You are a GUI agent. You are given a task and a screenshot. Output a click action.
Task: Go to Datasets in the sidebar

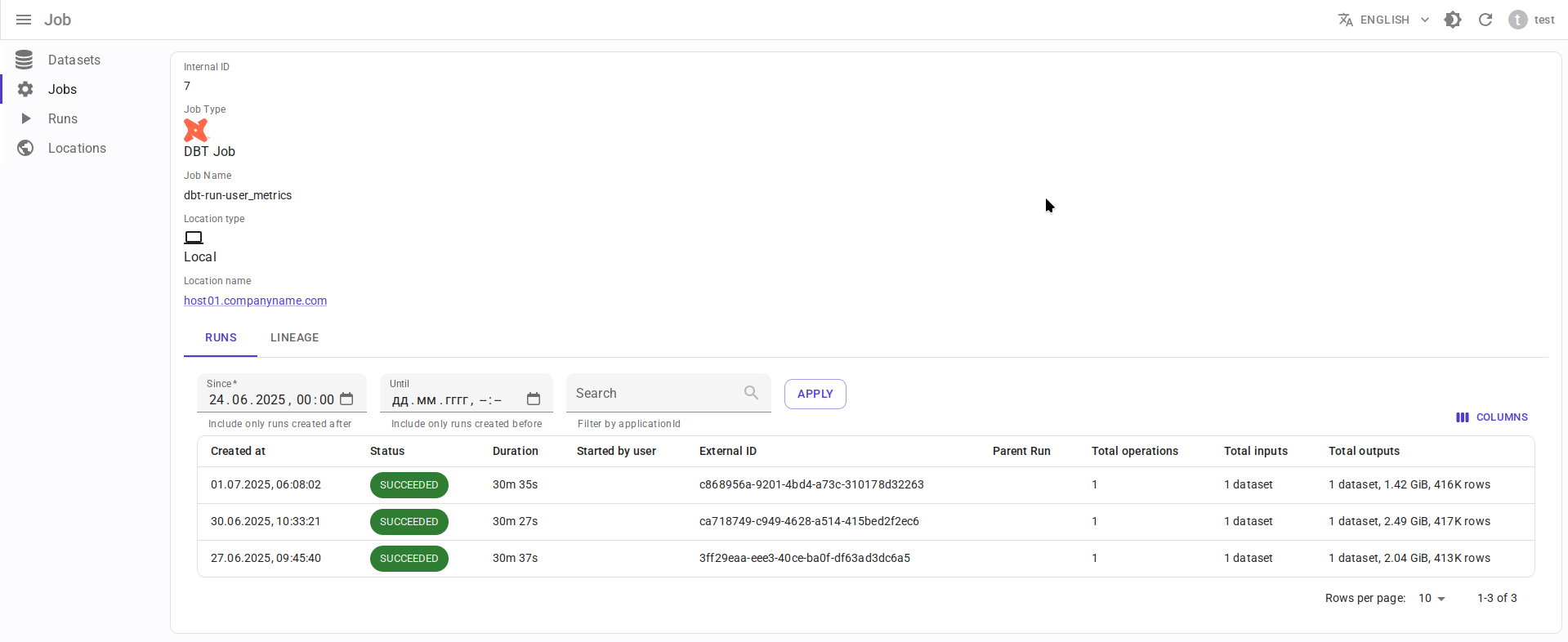[x=74, y=60]
